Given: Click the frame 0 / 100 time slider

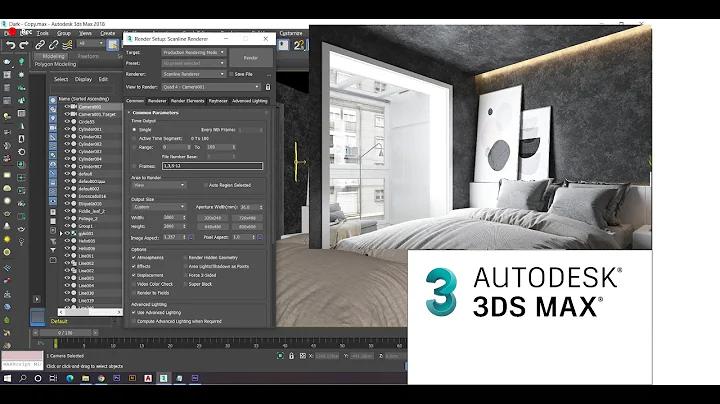Looking at the screenshot, I should 65,333.
